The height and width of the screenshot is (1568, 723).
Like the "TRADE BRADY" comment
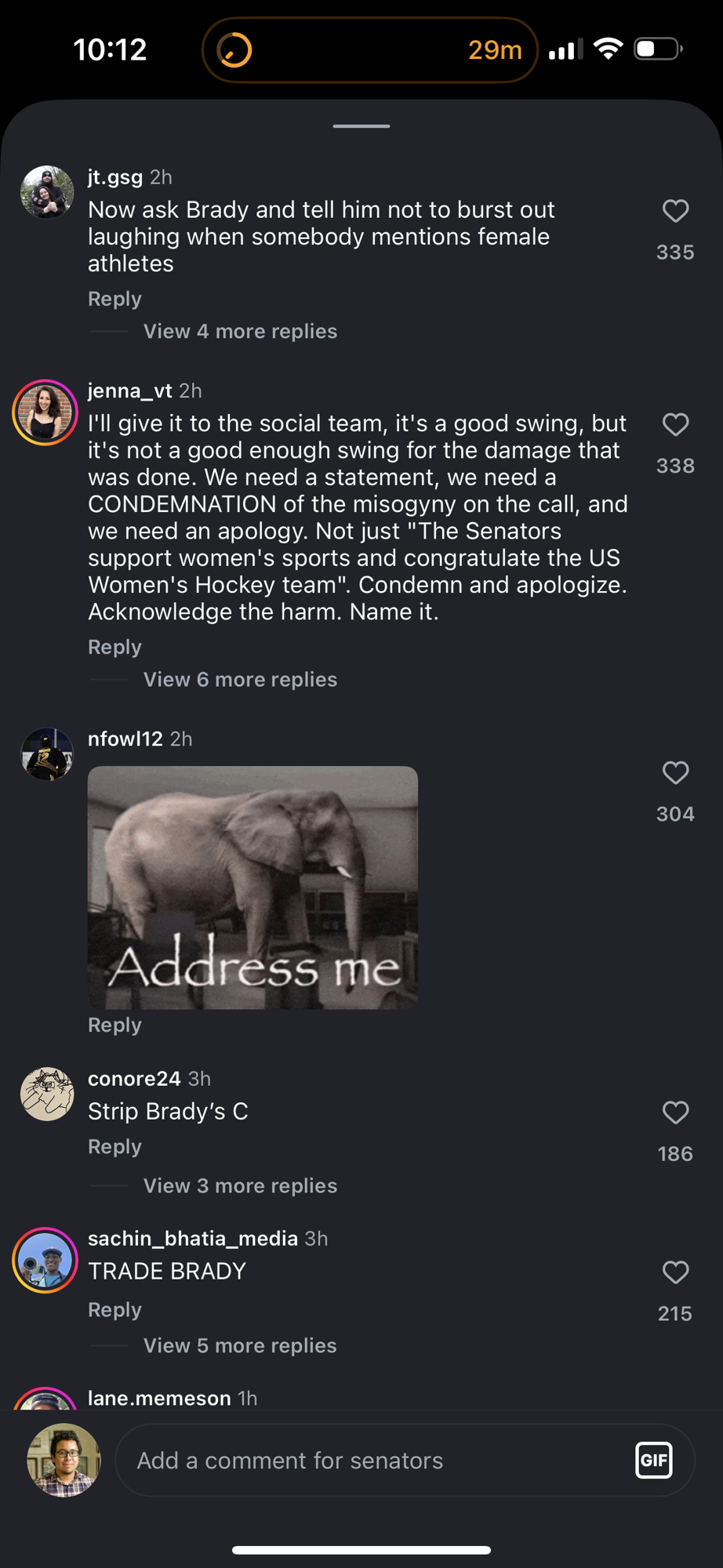click(675, 1272)
